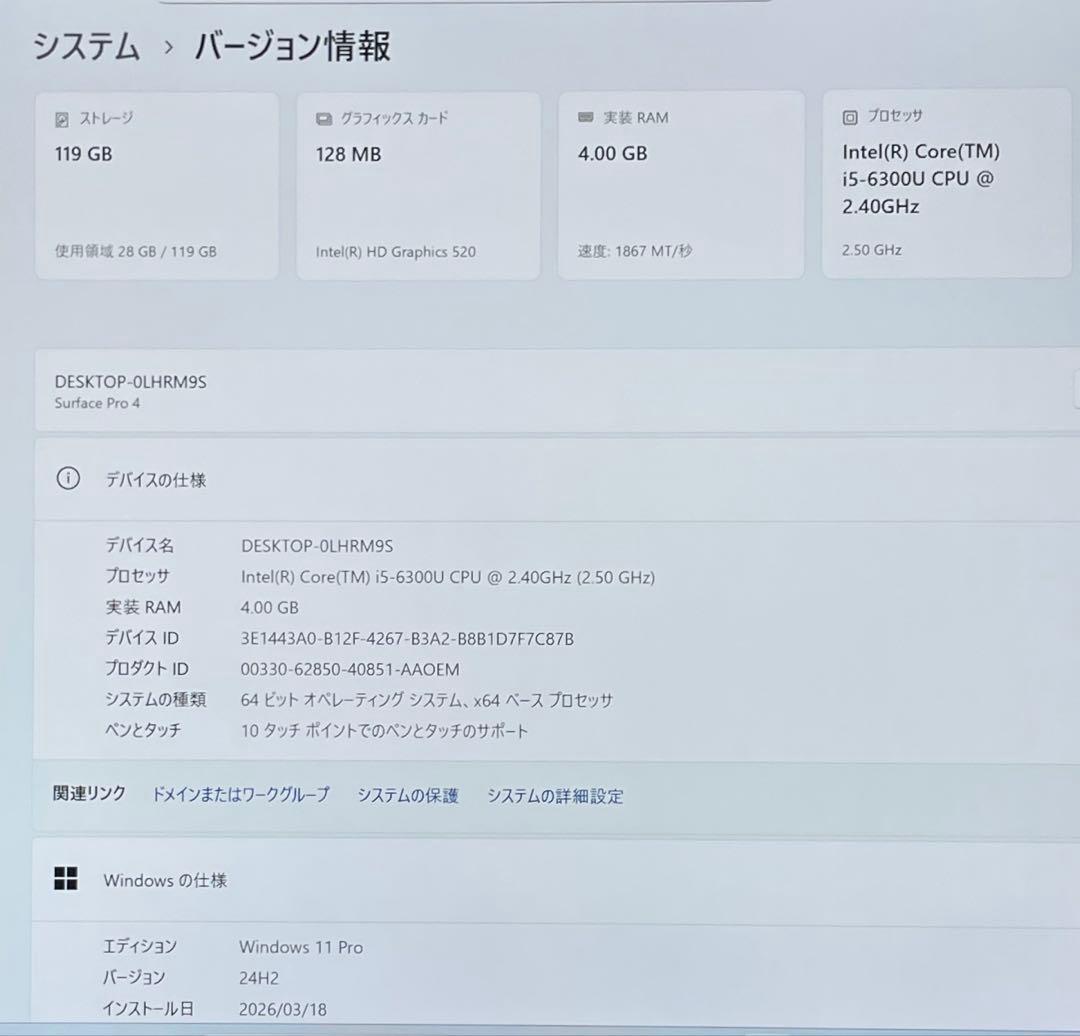Click the RAM icon in the 実装 RAM card
Image resolution: width=1080 pixels, height=1036 pixels.
click(585, 118)
